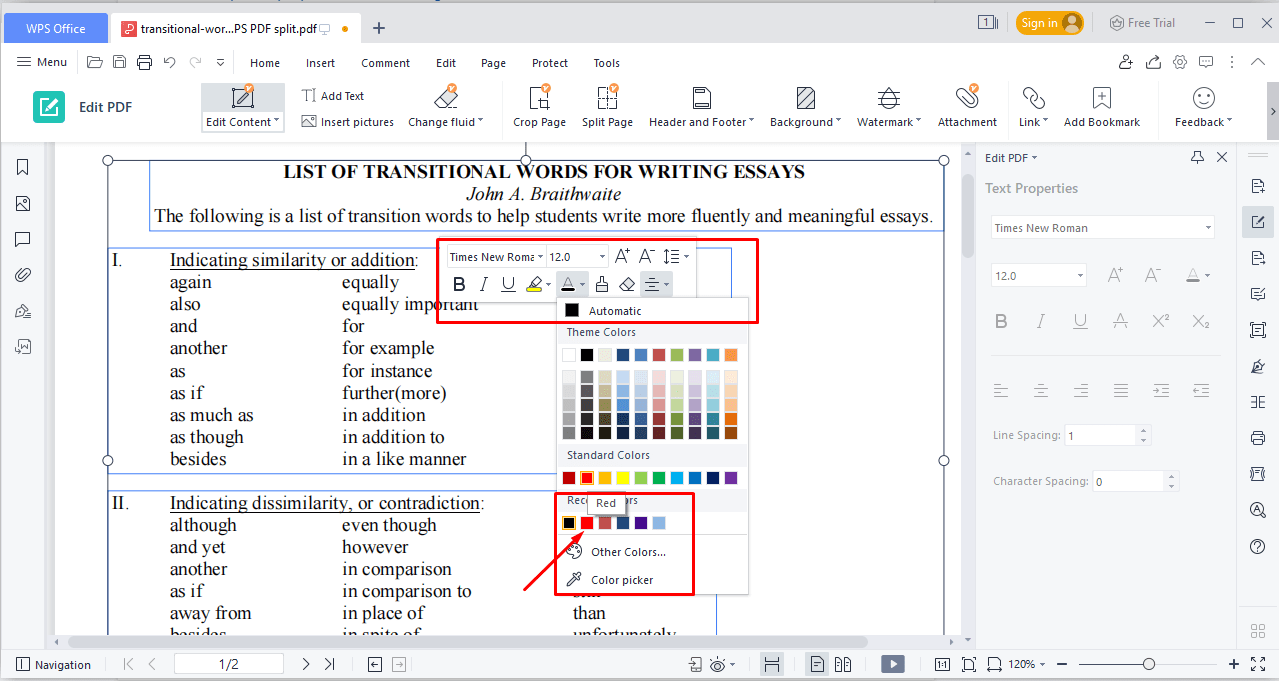Start the presentation play mode

click(x=891, y=663)
